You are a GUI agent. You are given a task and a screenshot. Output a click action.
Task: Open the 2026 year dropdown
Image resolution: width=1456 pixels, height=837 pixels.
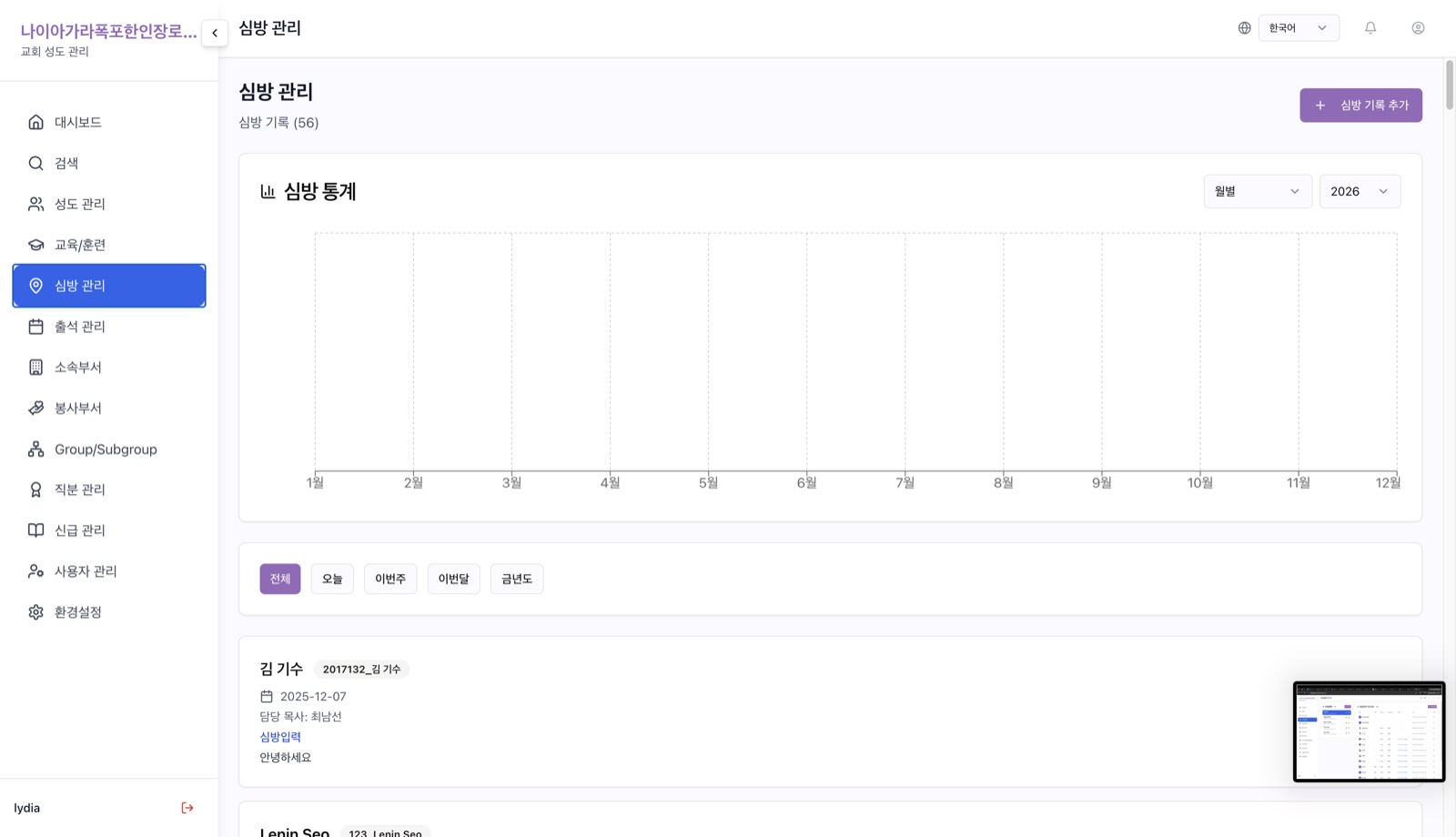1360,191
